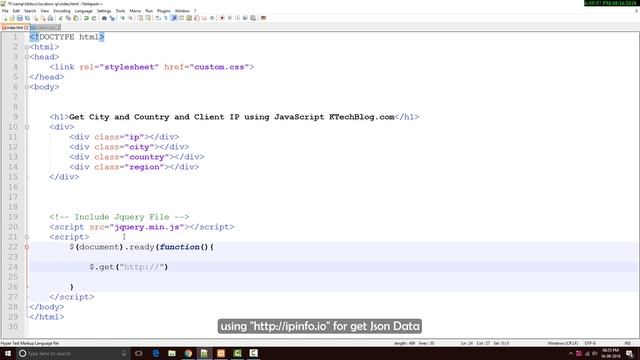
Task: Open Find with the binoculars icon
Action: click(x=104, y=18)
